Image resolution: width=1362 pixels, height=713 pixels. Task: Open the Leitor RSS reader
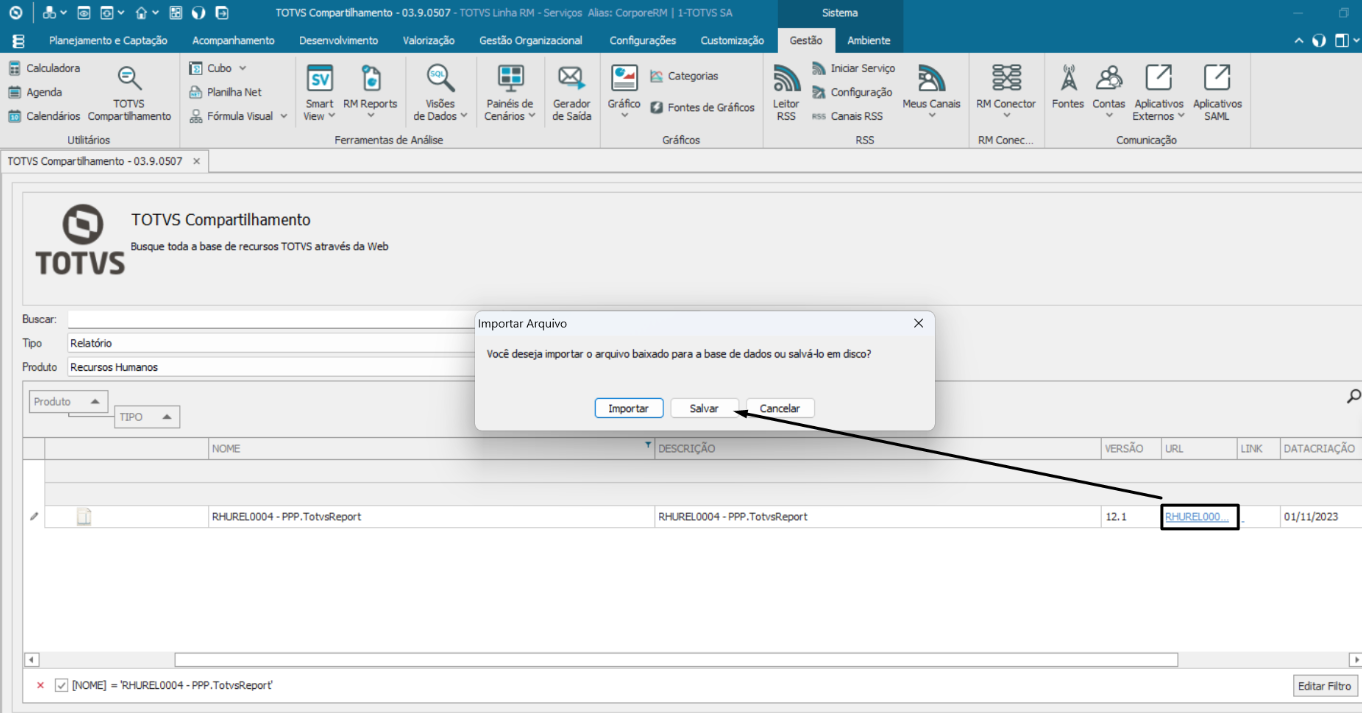tap(787, 94)
